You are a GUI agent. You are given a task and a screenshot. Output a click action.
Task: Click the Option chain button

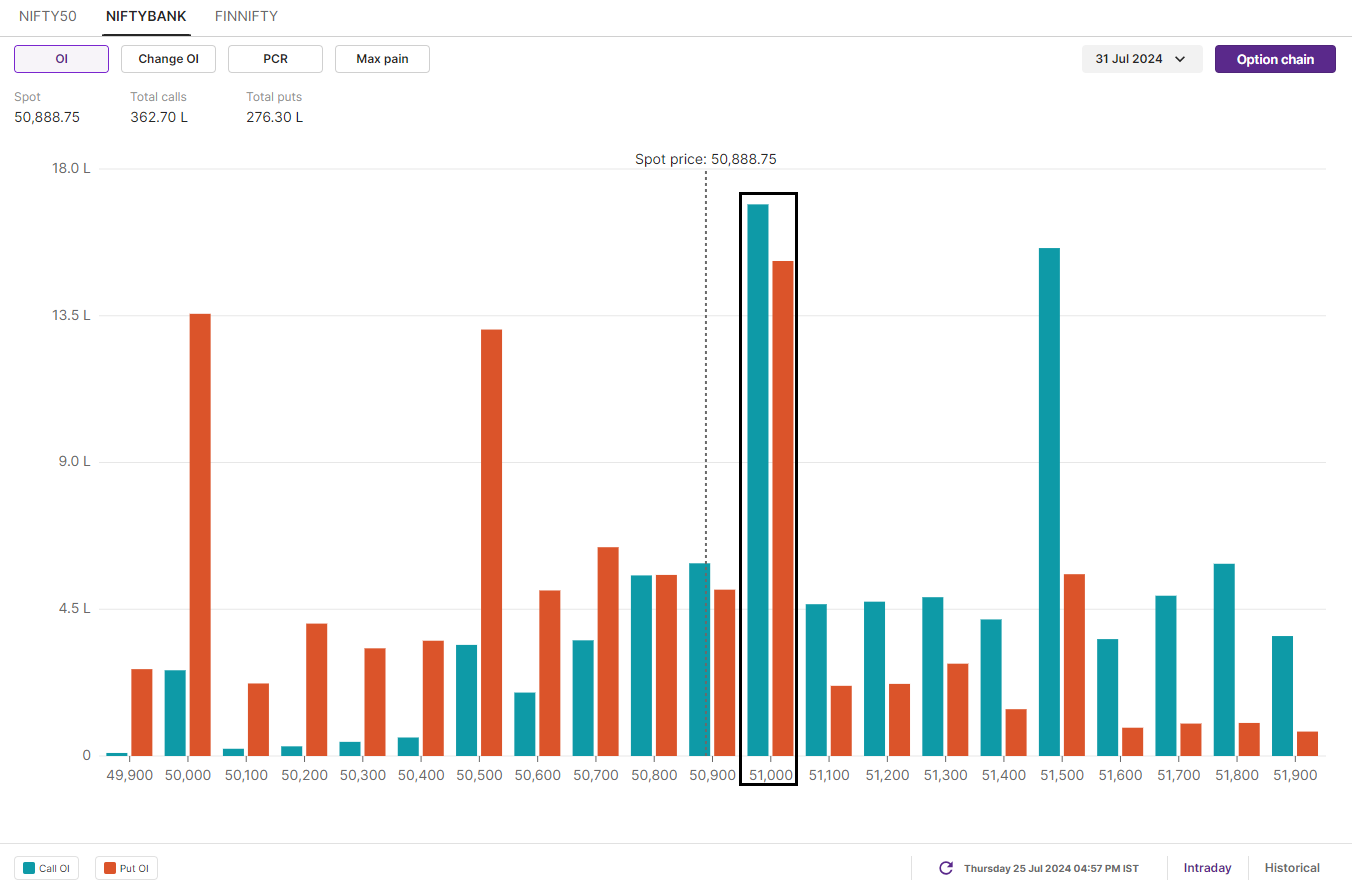pos(1275,59)
